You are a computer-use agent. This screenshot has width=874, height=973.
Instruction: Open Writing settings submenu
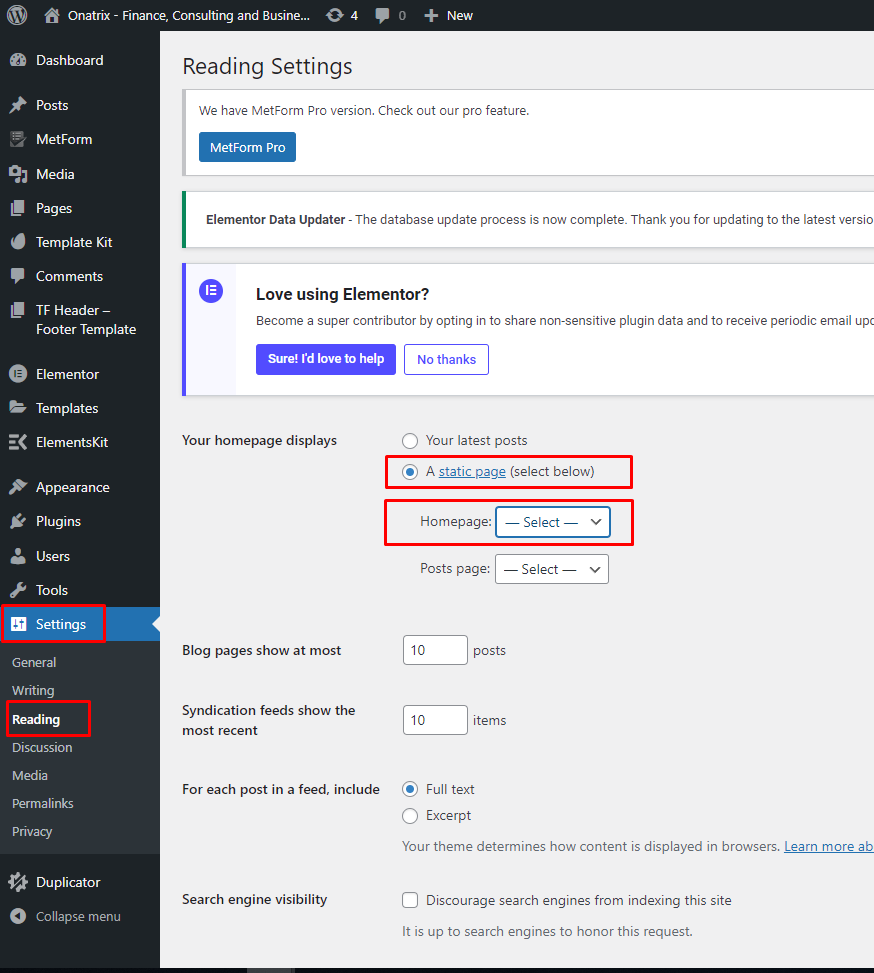pyautogui.click(x=33, y=690)
